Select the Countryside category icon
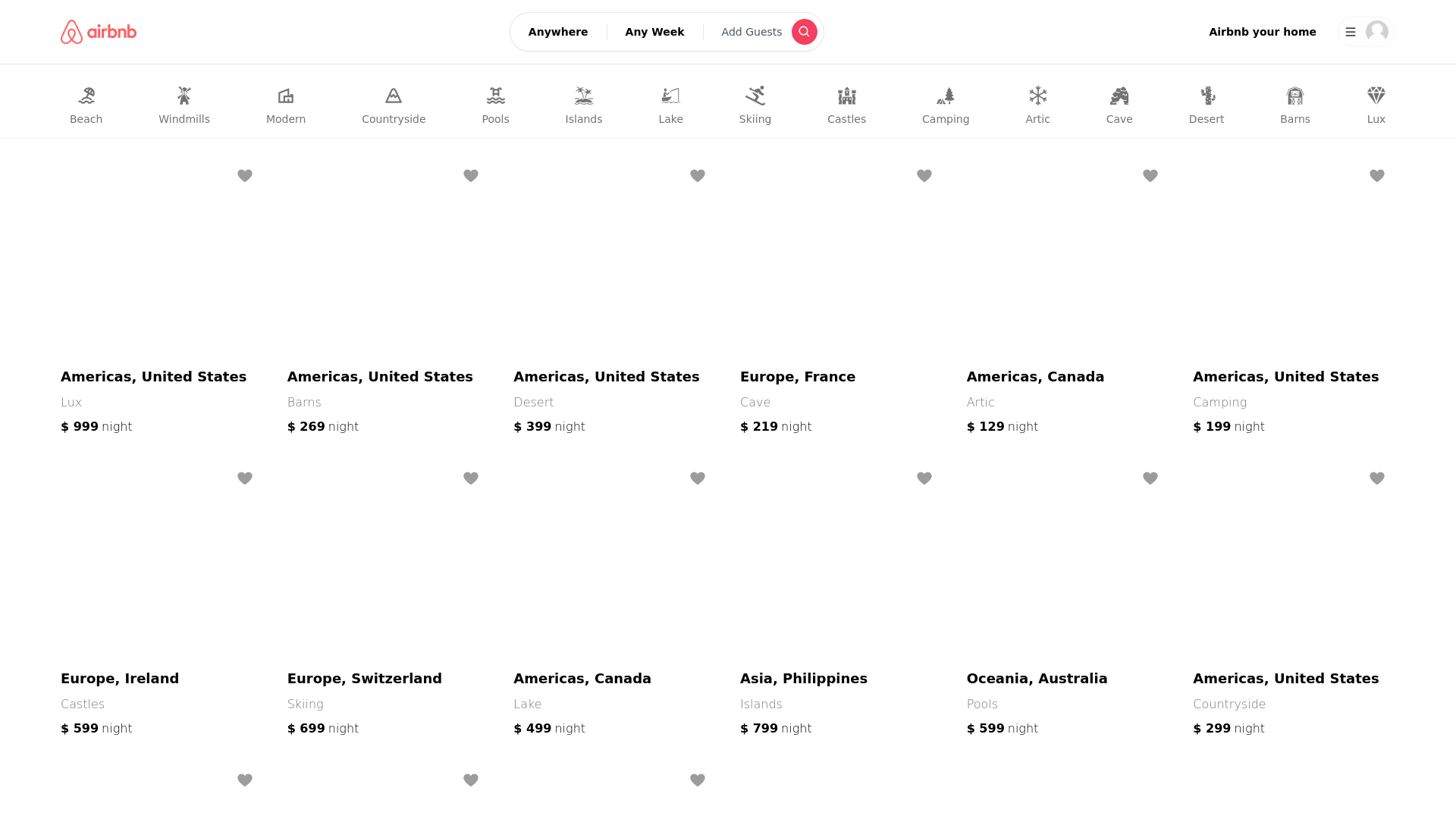This screenshot has width=1456, height=819. pos(394,96)
